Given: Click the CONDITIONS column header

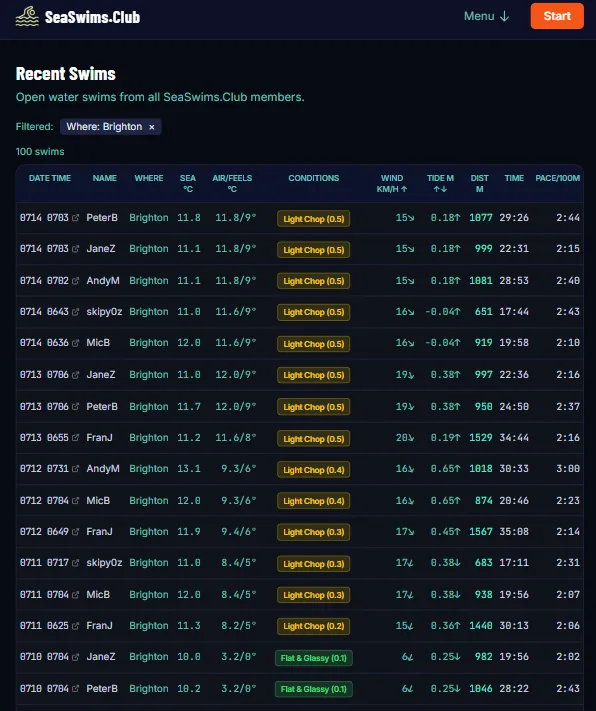Looking at the screenshot, I should tap(313, 178).
